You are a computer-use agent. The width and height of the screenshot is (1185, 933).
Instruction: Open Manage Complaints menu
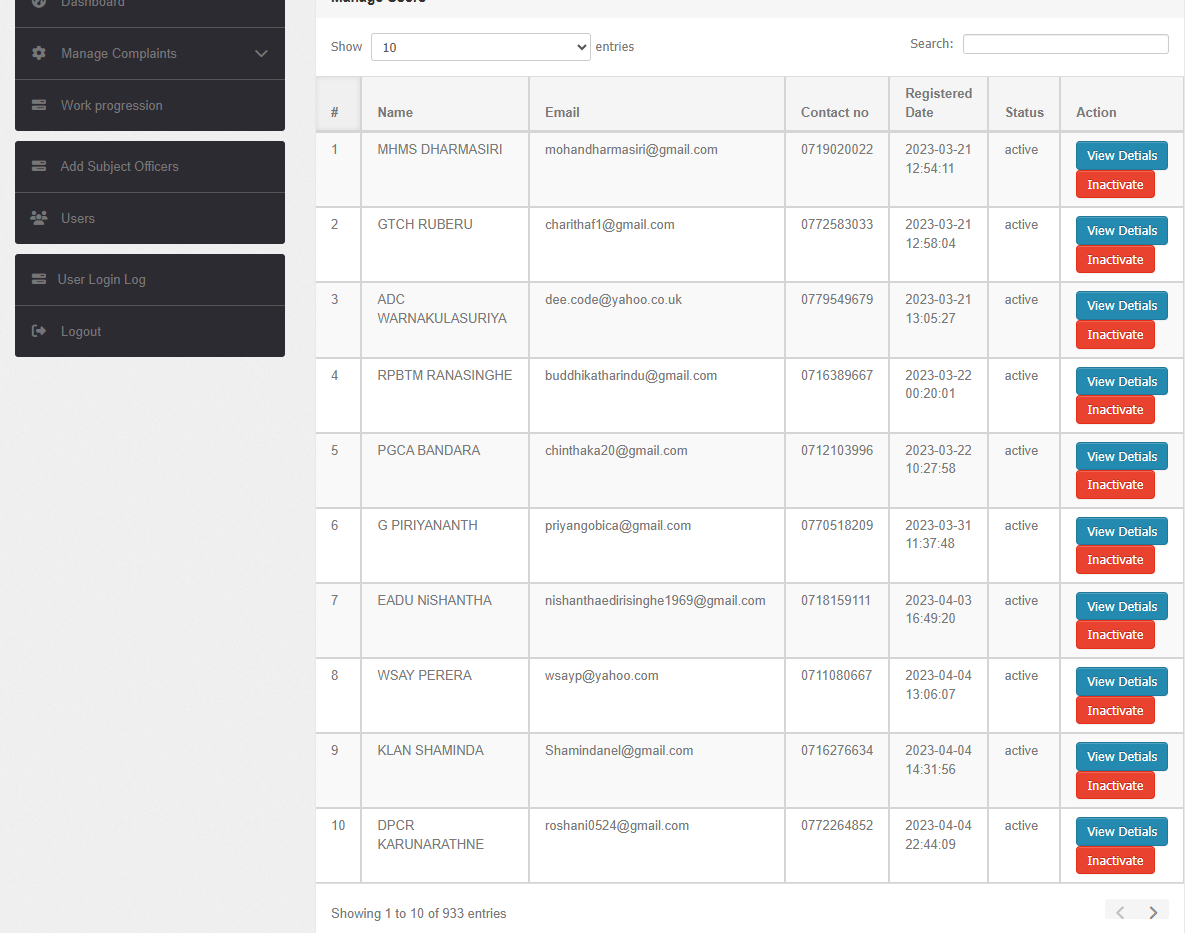[x=150, y=53]
